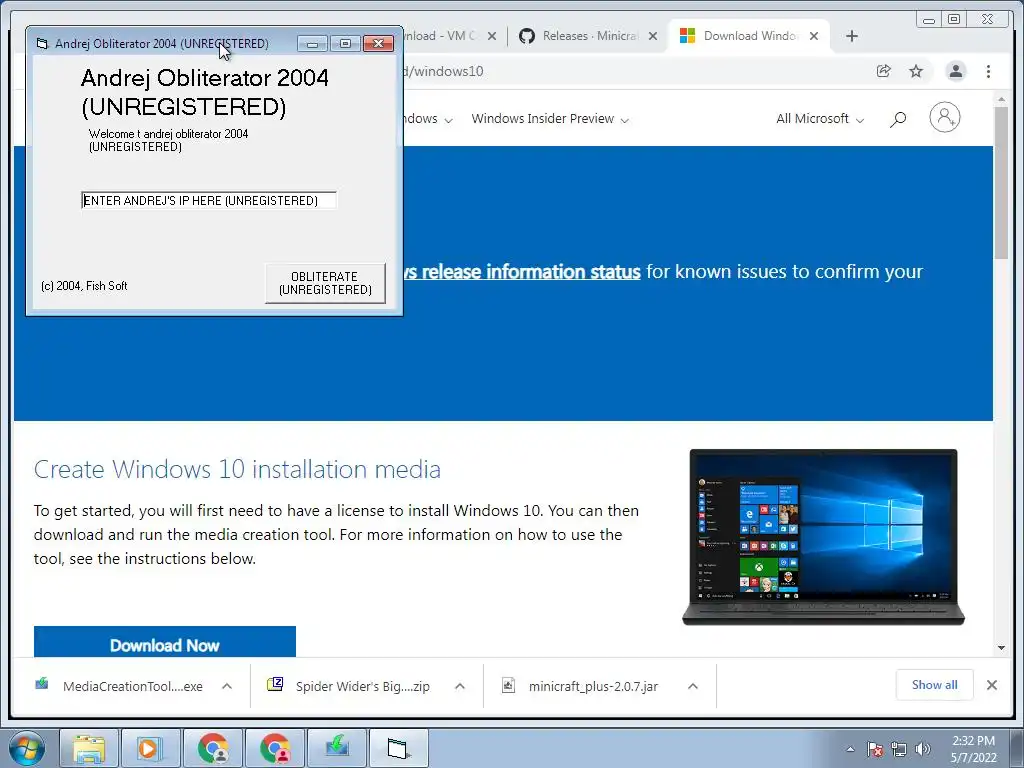This screenshot has height=768, width=1024.
Task: Click the OBLITERATE (UNREGISTERED) button
Action: point(325,283)
